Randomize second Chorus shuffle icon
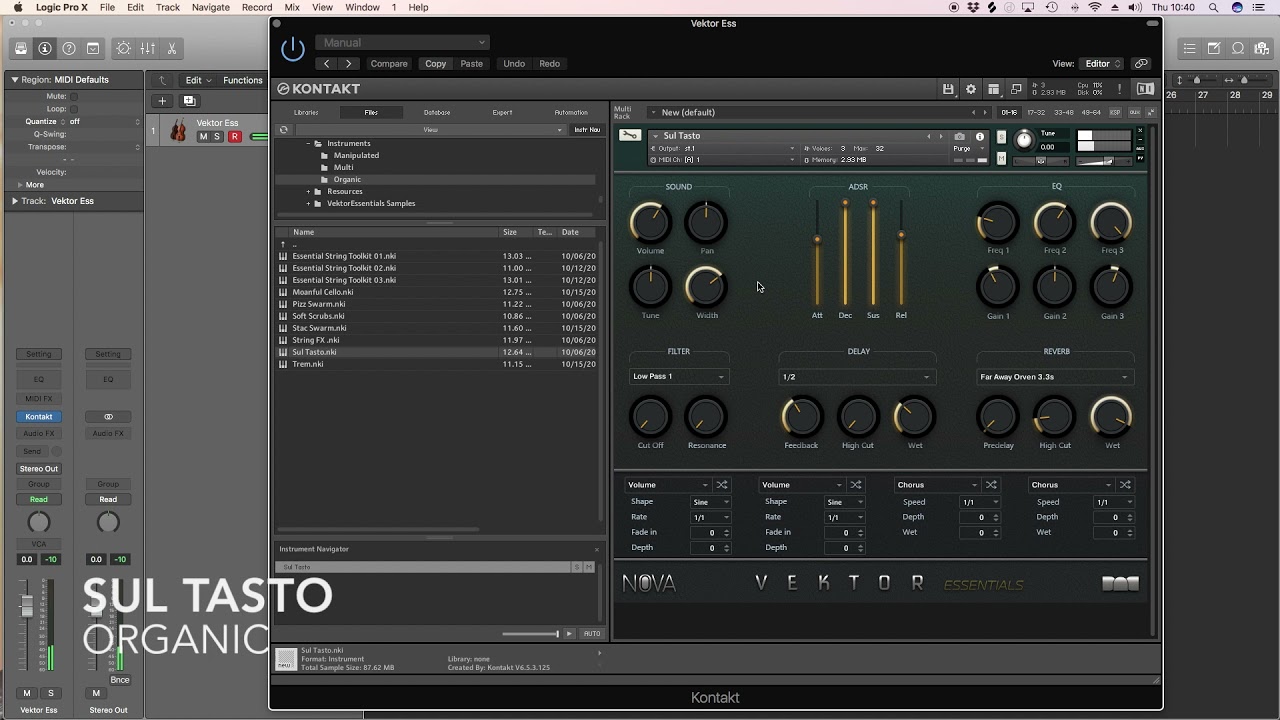 pyautogui.click(x=1125, y=485)
